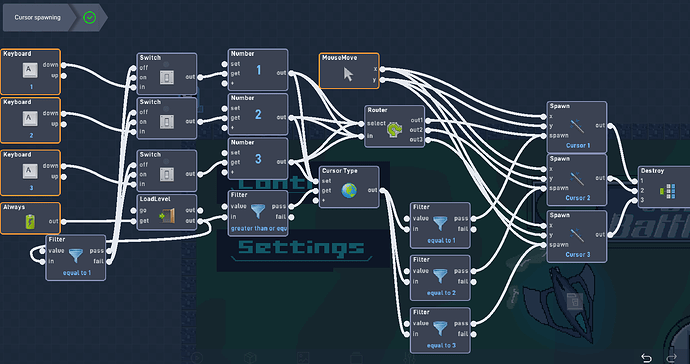Viewport: 690px width, 364px height.
Task: Click the A key icon in Keyboard 1 node
Action: 30,70
